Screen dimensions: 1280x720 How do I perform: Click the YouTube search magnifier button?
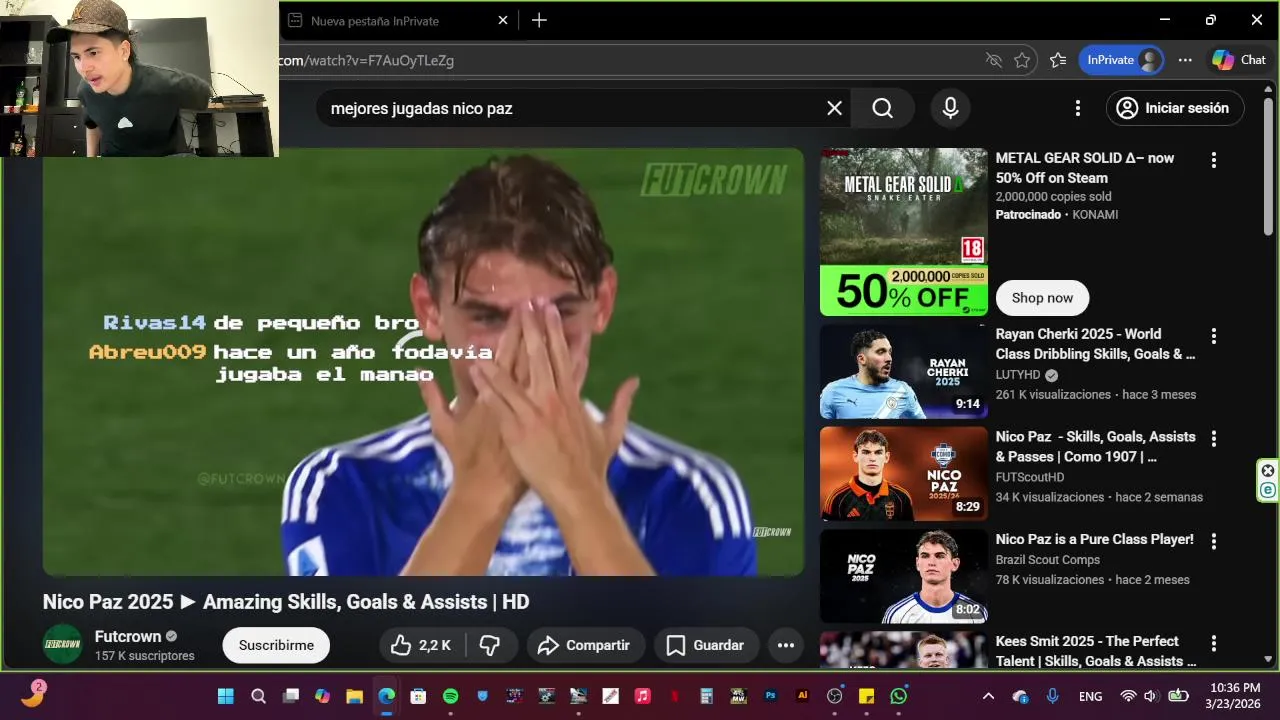[882, 108]
